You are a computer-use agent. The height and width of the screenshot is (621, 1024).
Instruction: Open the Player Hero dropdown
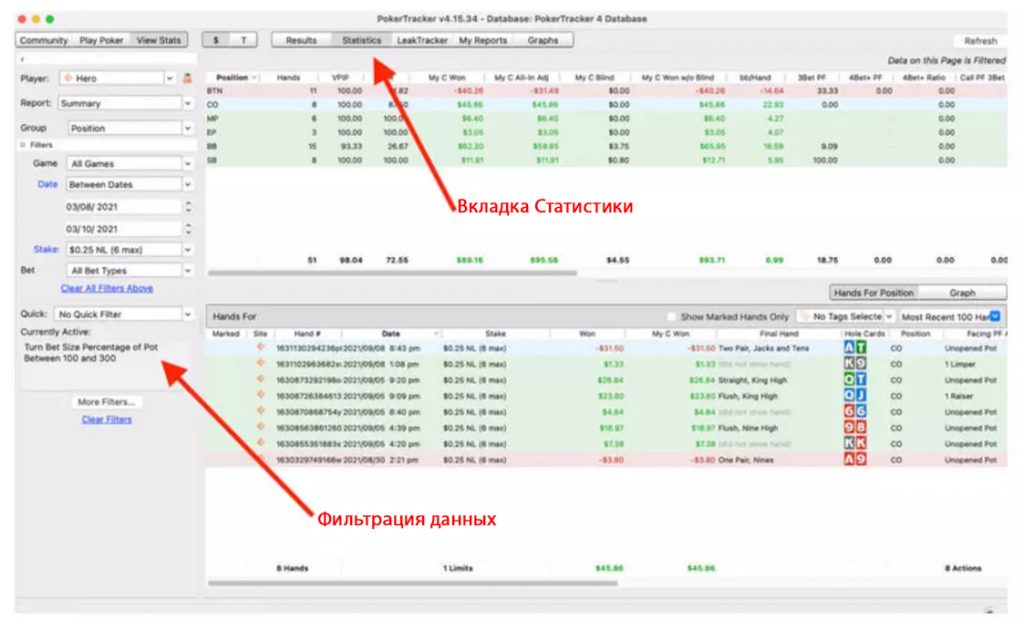[x=118, y=78]
